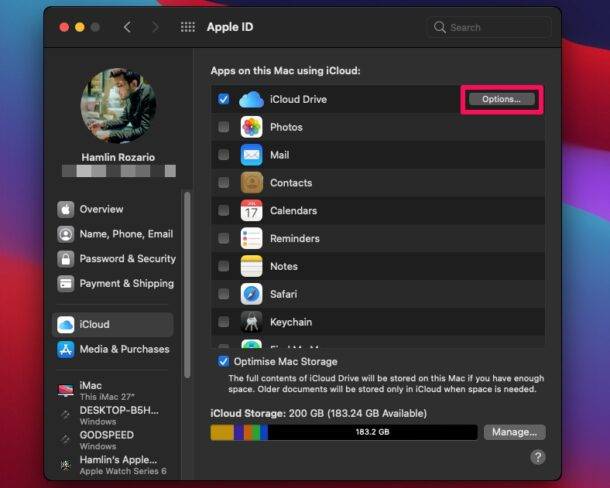The image size is (610, 488).
Task: Click the Mail envelope icon
Action: (251, 155)
